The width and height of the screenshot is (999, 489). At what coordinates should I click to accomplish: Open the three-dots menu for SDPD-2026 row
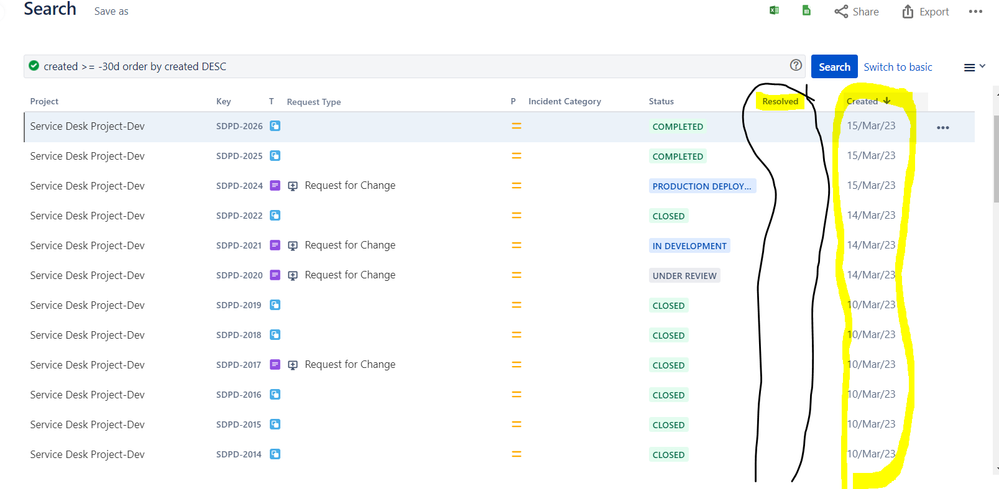[942, 128]
